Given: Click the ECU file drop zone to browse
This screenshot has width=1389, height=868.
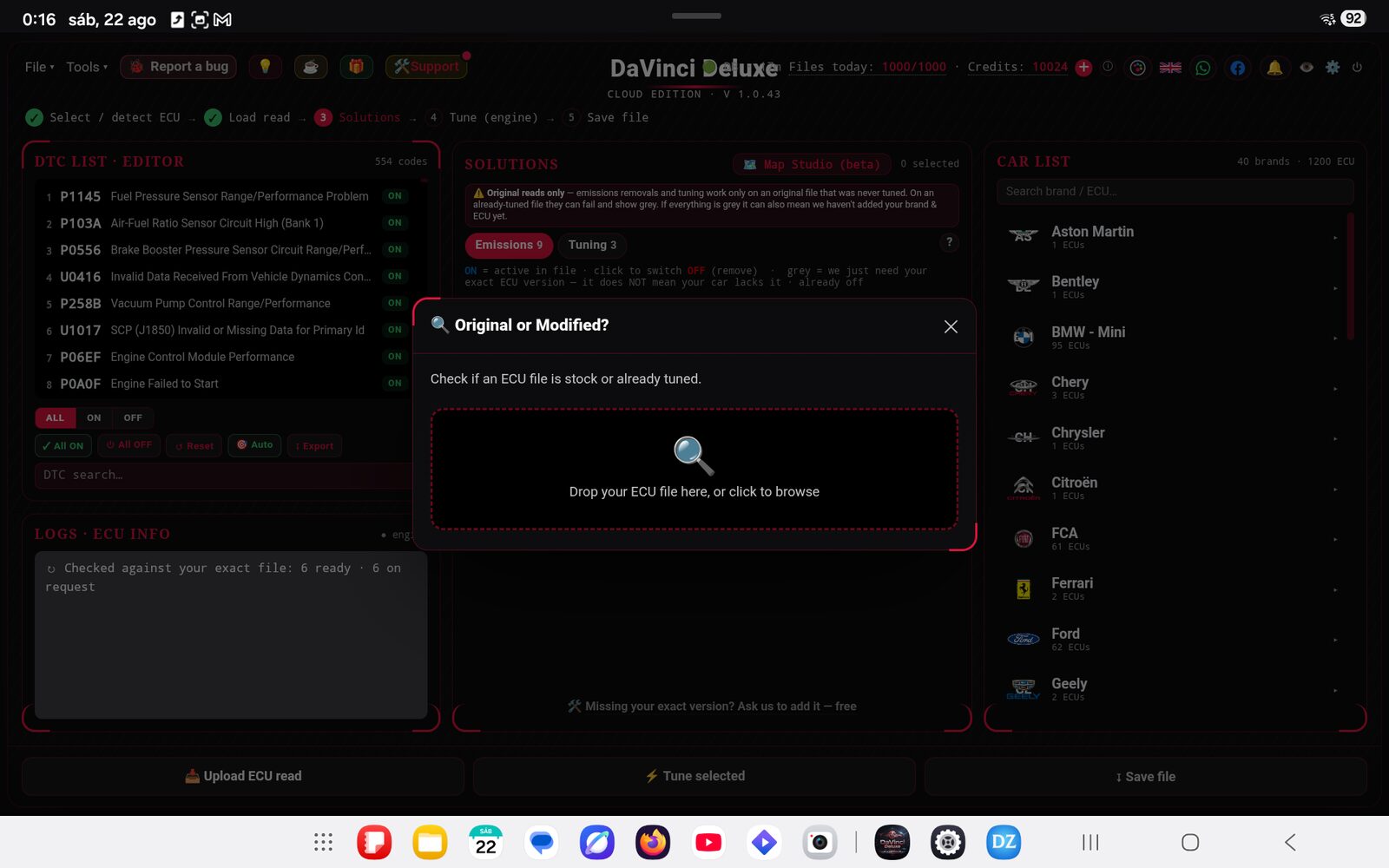Looking at the screenshot, I should [694, 469].
